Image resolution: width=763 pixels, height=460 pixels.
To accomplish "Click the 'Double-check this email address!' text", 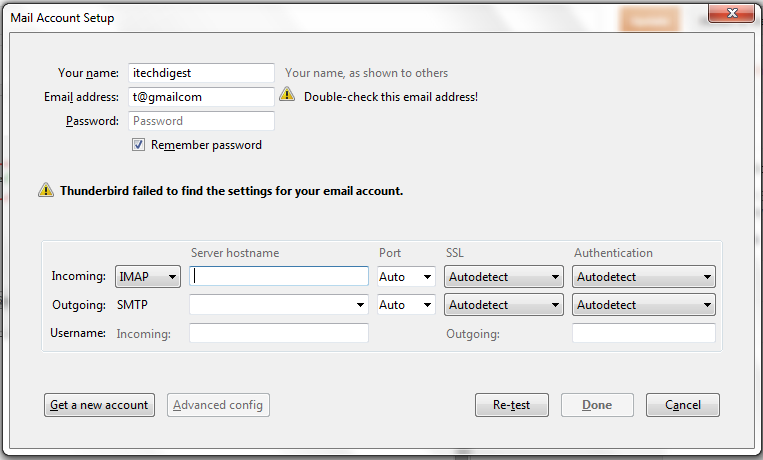I will pyautogui.click(x=391, y=97).
